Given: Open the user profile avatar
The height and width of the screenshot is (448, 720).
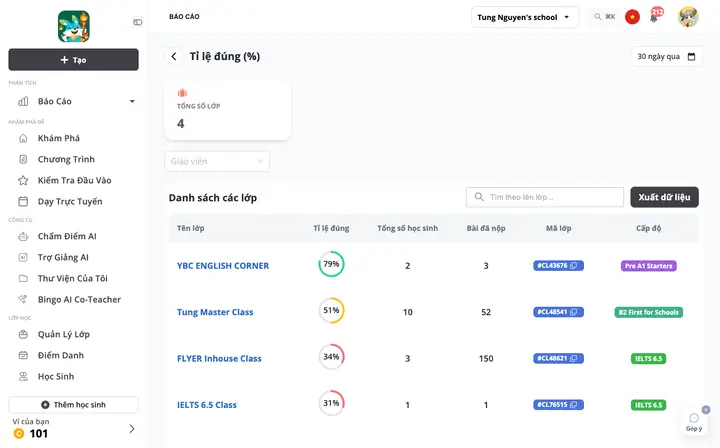Looking at the screenshot, I should [x=688, y=17].
